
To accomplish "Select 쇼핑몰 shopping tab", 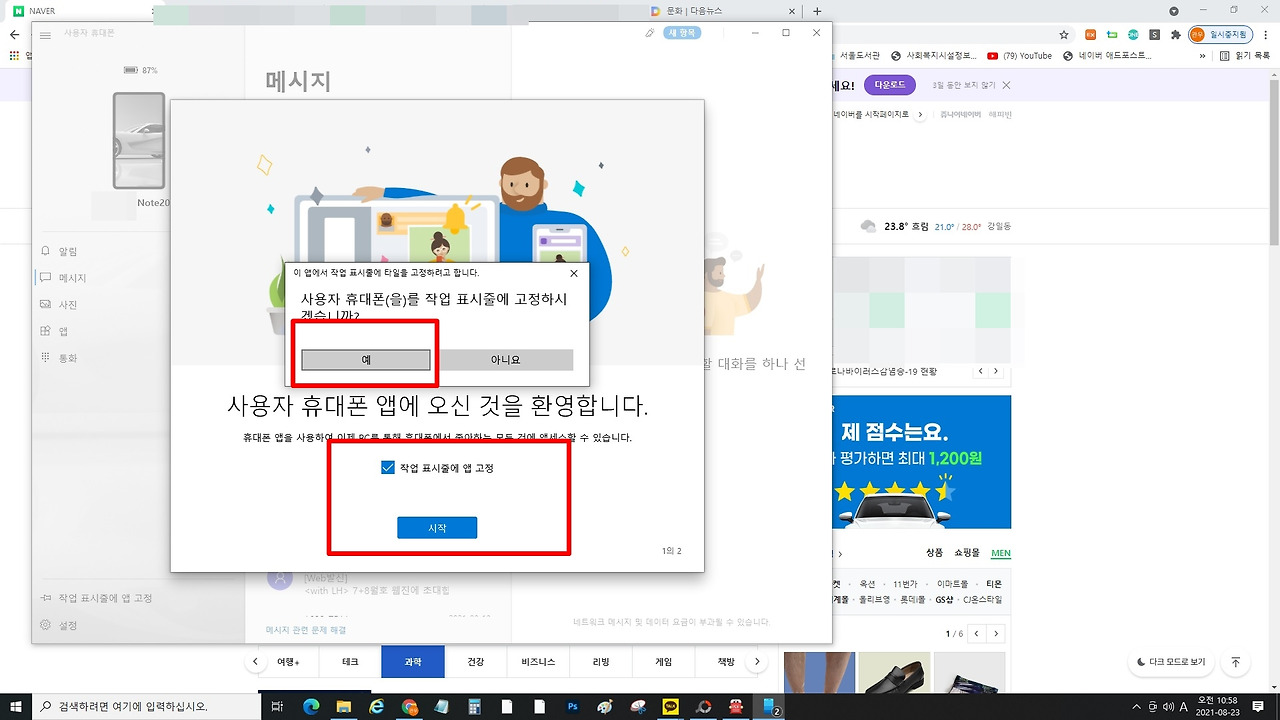I will (x=967, y=553).
